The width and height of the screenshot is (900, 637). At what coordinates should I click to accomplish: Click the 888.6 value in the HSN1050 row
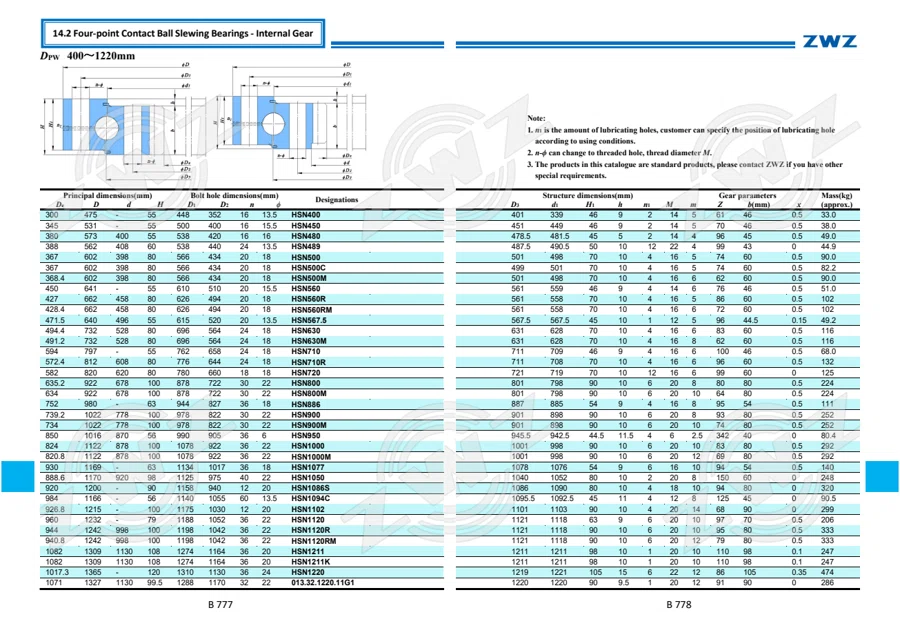point(55,477)
